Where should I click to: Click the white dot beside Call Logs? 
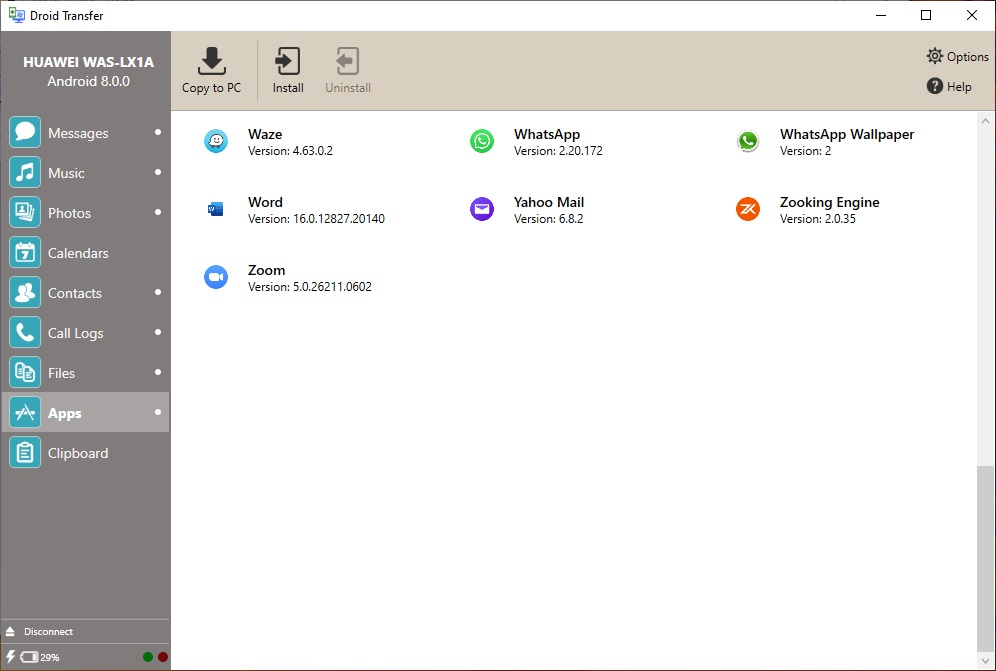(158, 332)
